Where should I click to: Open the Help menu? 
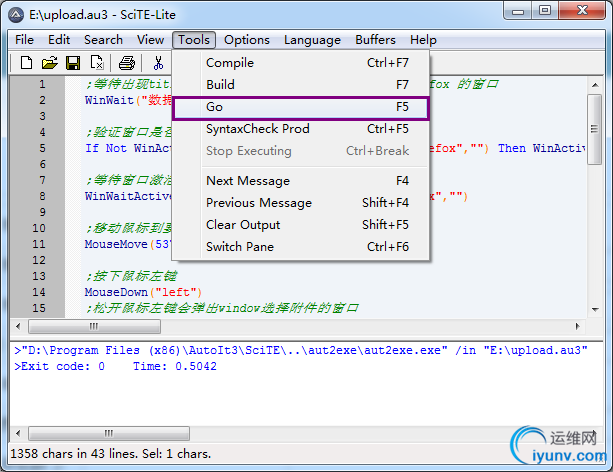point(423,40)
